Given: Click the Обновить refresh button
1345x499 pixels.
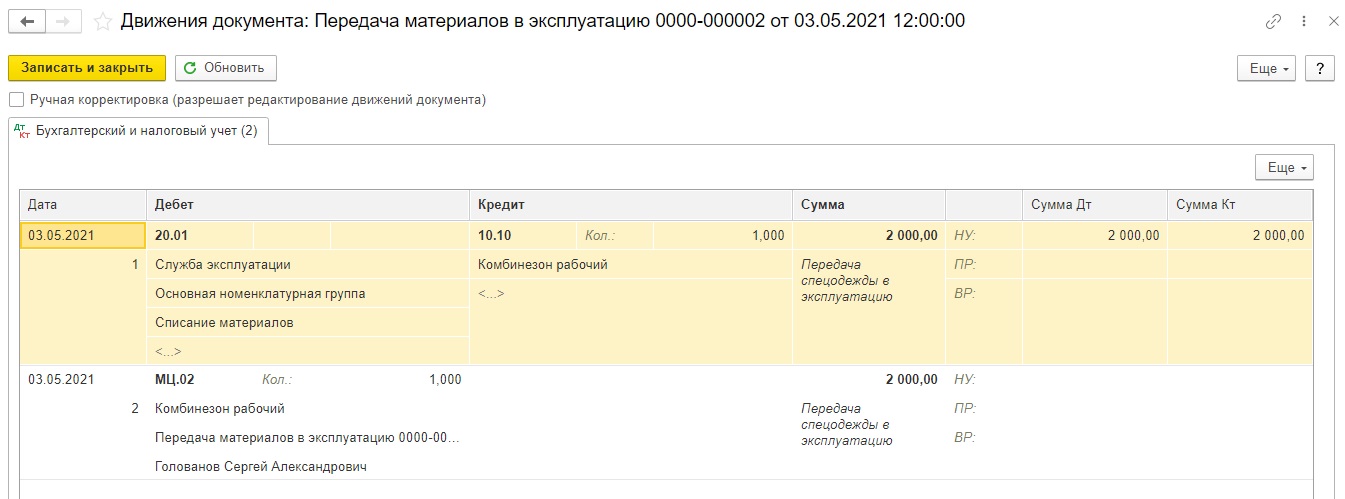Looking at the screenshot, I should tap(225, 68).
